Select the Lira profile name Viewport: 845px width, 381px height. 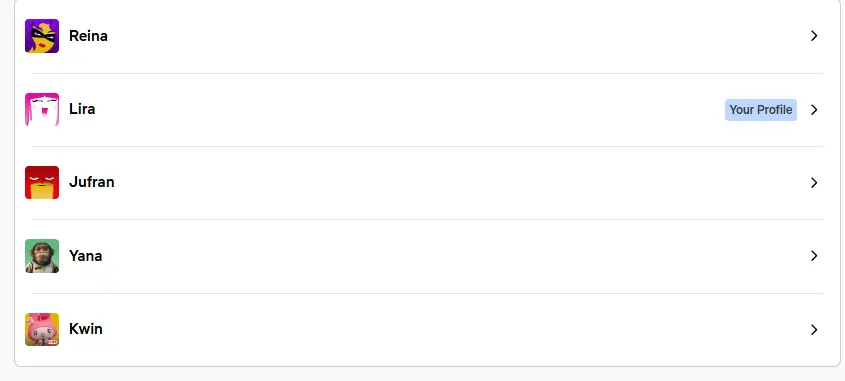[x=82, y=109]
